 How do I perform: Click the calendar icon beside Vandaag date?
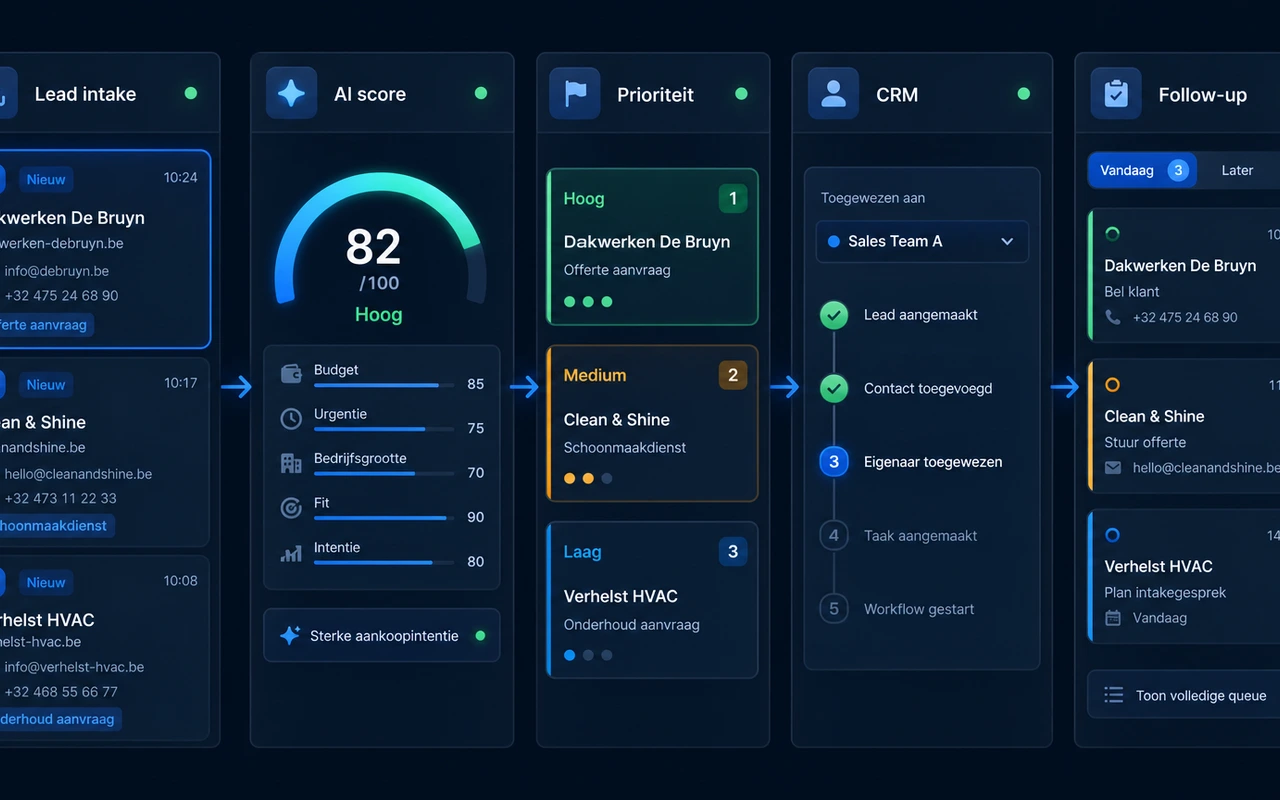click(1113, 618)
